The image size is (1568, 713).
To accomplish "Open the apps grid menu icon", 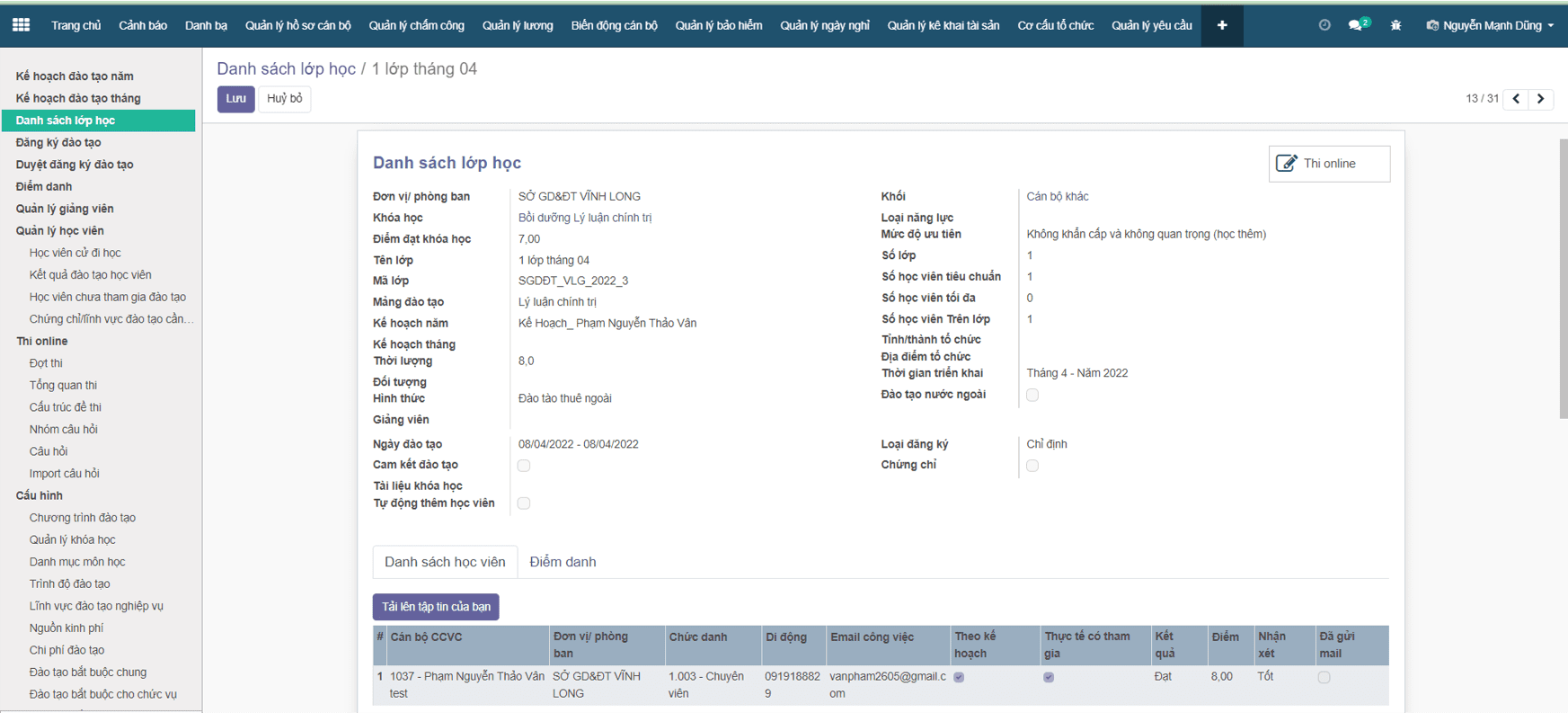I will tap(22, 25).
